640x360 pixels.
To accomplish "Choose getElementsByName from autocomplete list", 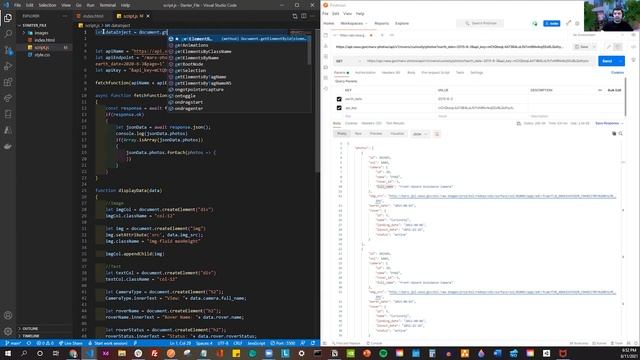I will (197, 58).
